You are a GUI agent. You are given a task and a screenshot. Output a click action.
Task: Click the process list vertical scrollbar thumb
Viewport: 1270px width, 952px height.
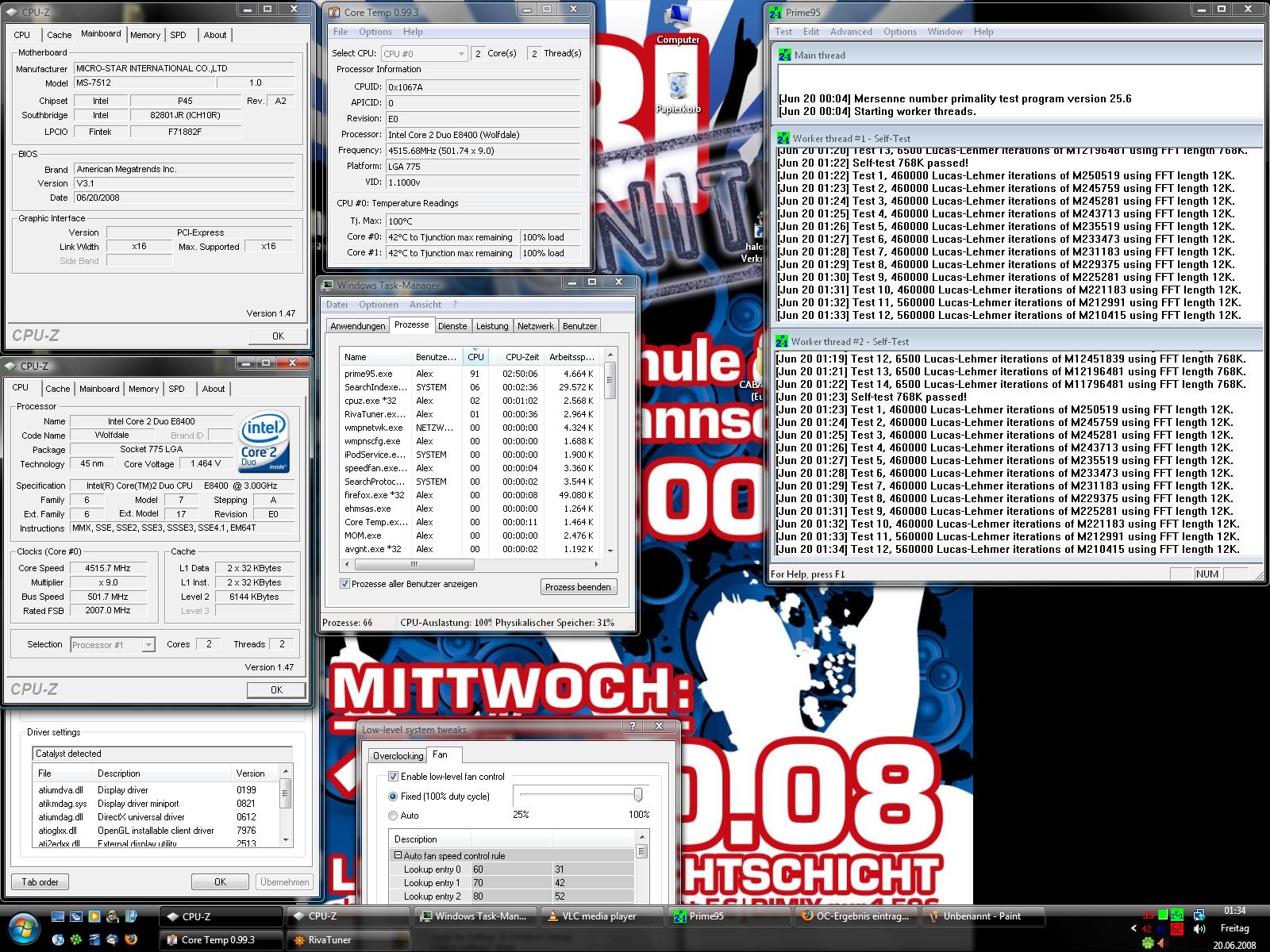610,381
